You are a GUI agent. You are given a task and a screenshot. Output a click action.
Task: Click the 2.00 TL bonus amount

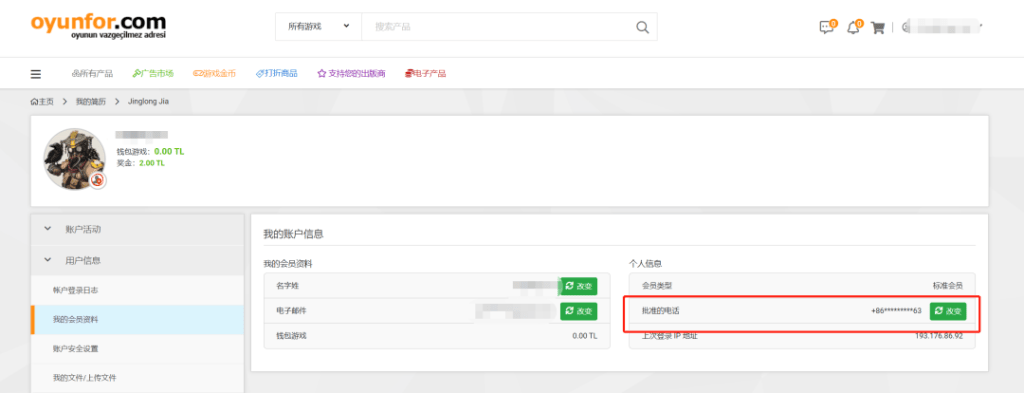click(x=152, y=163)
